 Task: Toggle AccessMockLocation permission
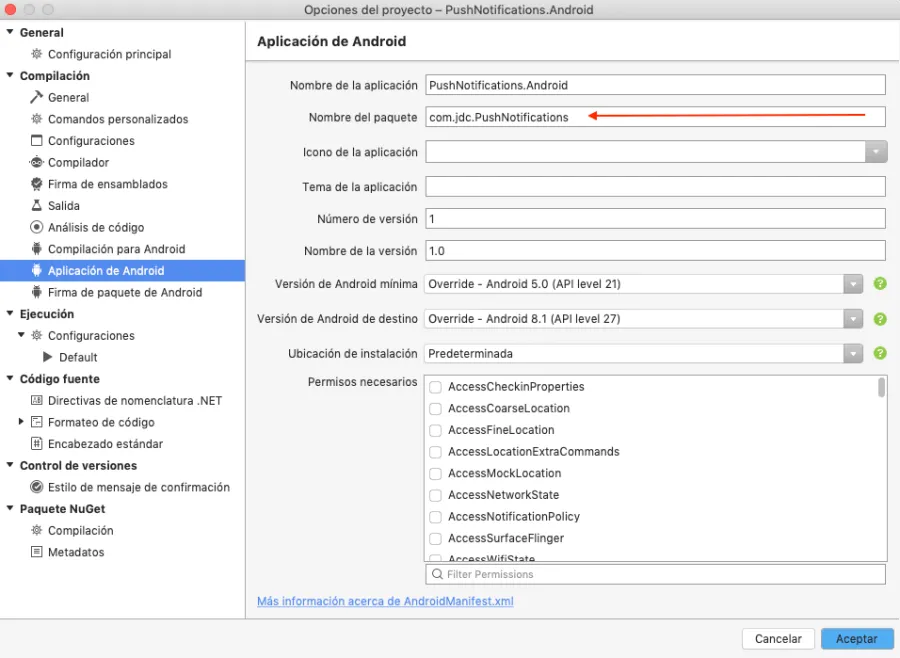(x=436, y=474)
